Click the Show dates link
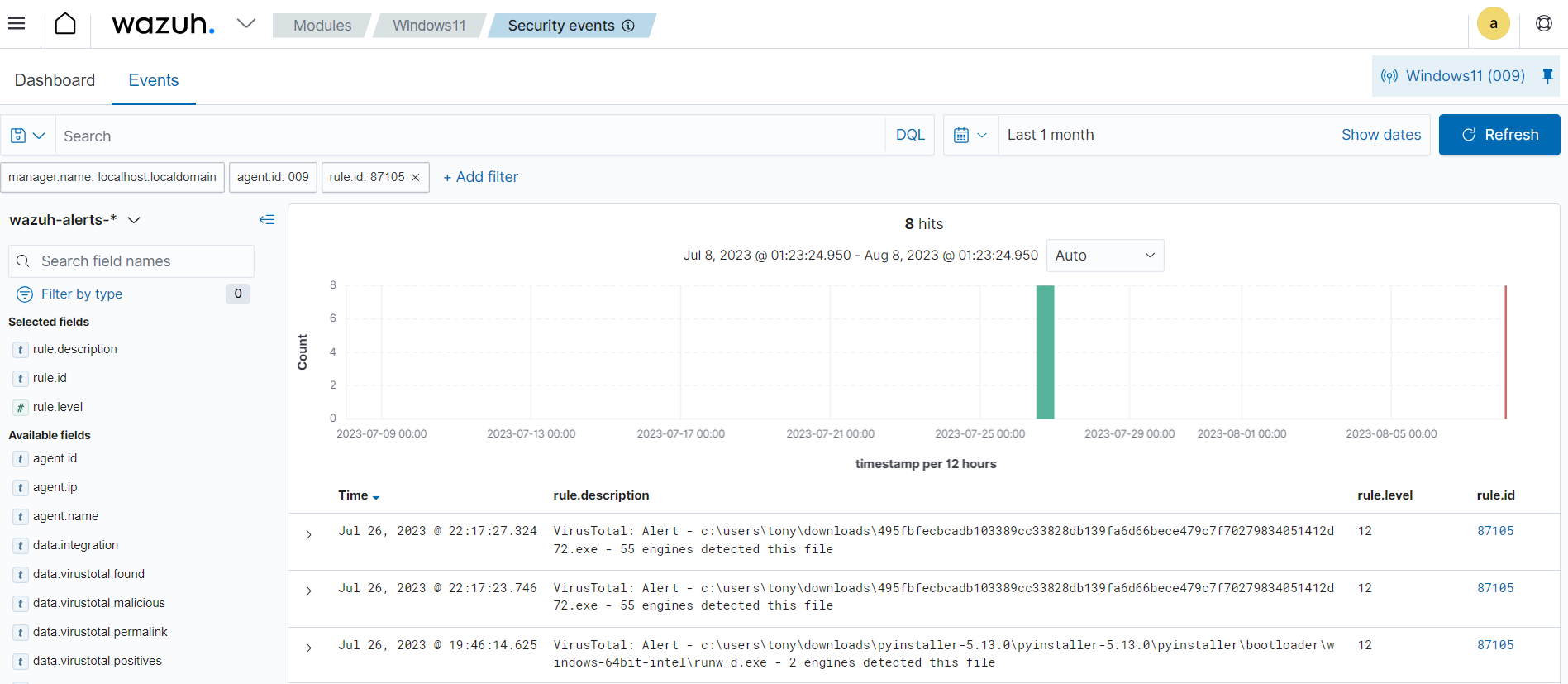Screen dimensions: 1568x684 pos(1380,135)
